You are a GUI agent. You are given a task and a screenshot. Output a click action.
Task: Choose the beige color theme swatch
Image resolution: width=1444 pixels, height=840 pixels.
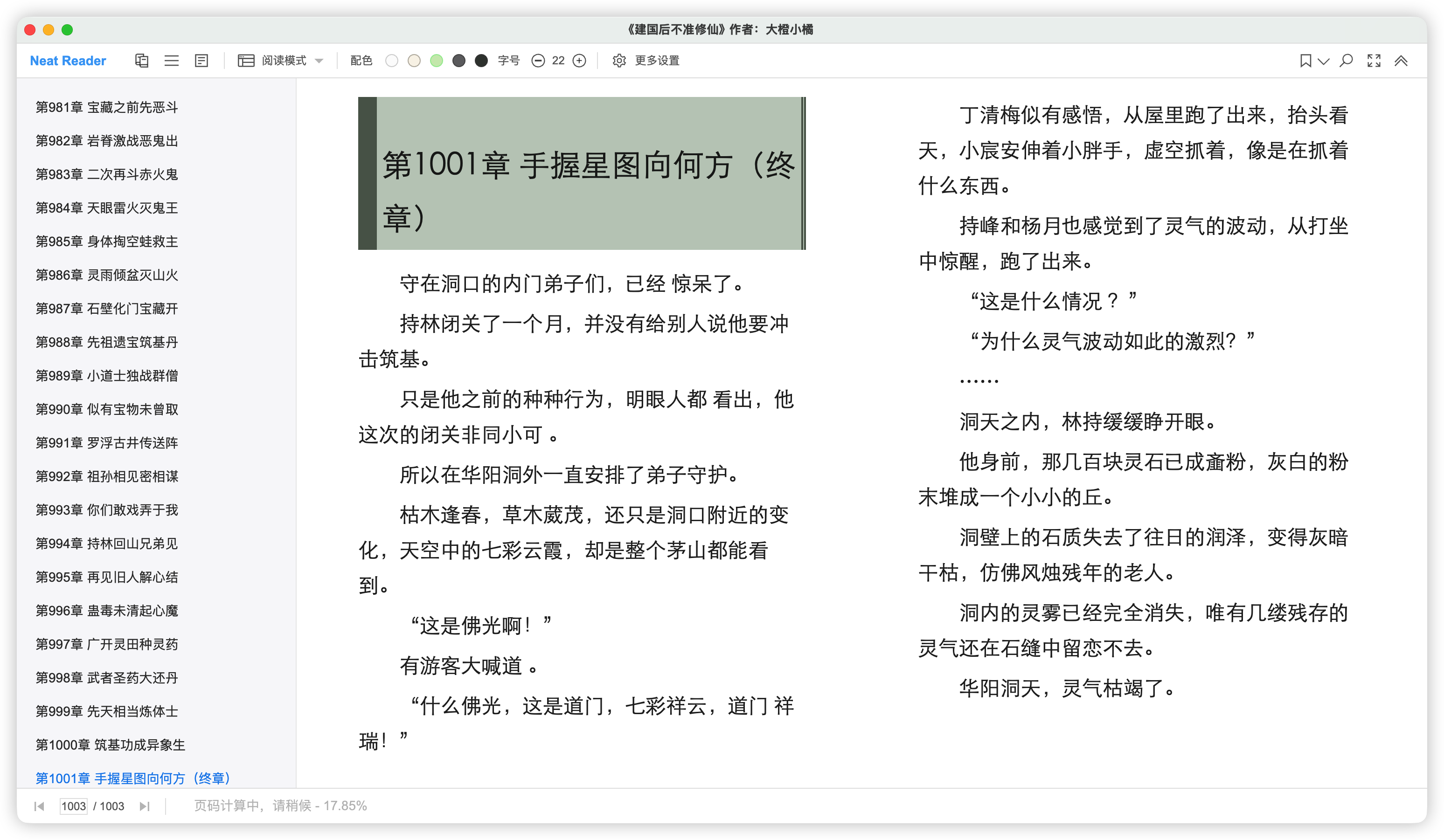(x=414, y=61)
